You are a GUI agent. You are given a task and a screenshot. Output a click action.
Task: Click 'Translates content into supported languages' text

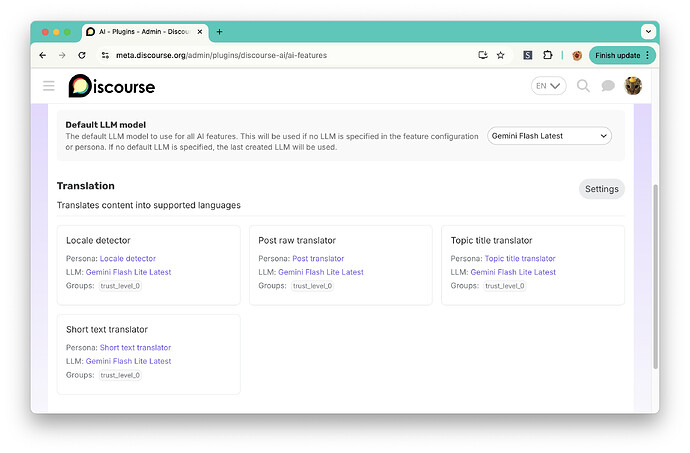click(149, 205)
